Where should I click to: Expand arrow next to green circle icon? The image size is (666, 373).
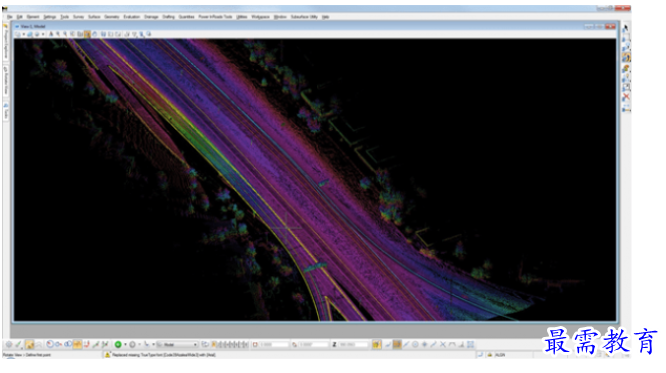(x=125, y=345)
